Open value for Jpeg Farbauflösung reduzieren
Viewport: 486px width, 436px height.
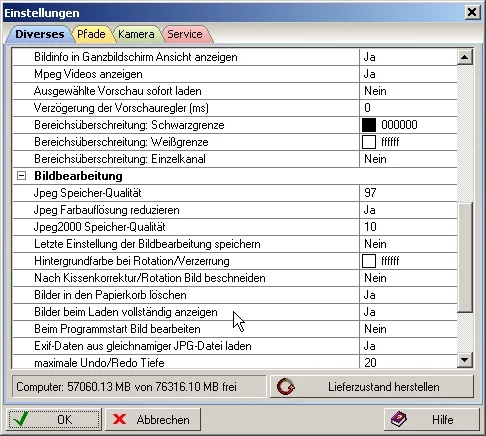408,210
